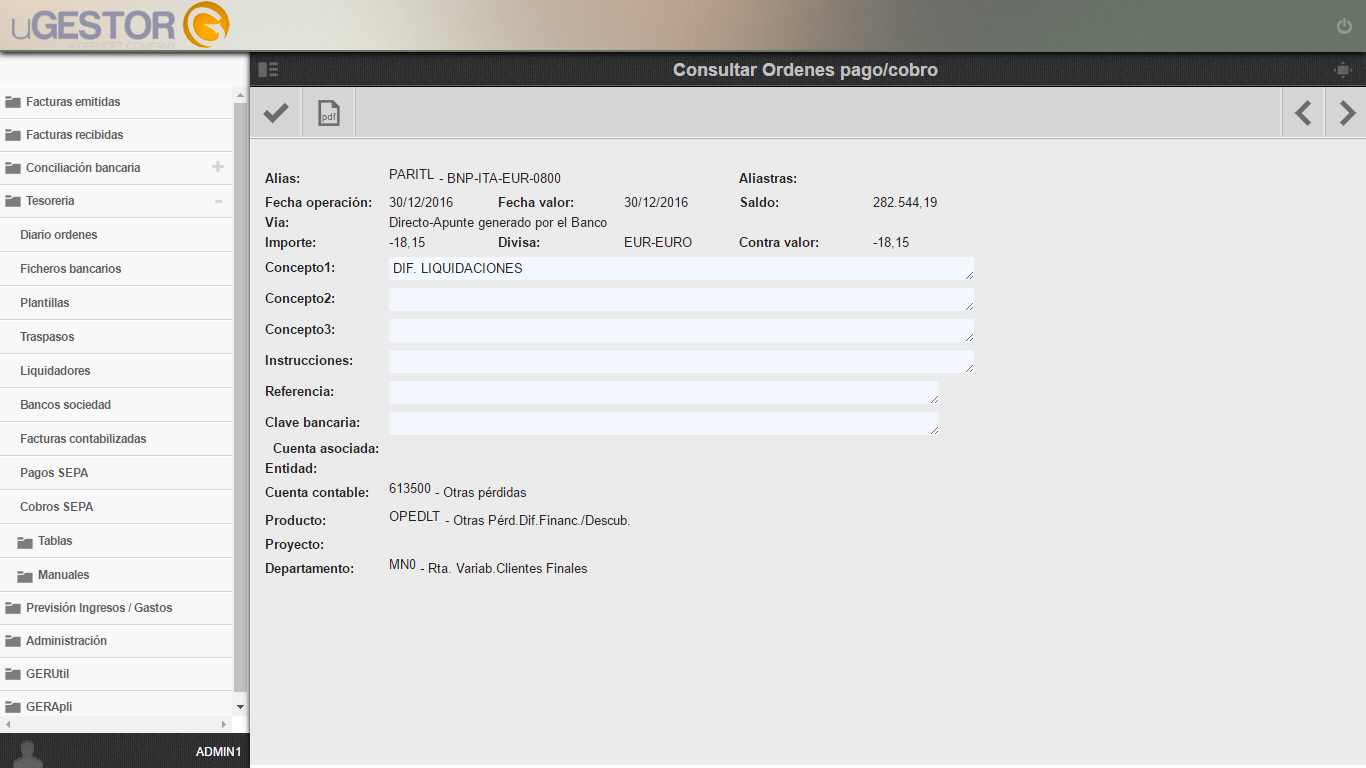Open GERApli folder

pyautogui.click(x=117, y=706)
